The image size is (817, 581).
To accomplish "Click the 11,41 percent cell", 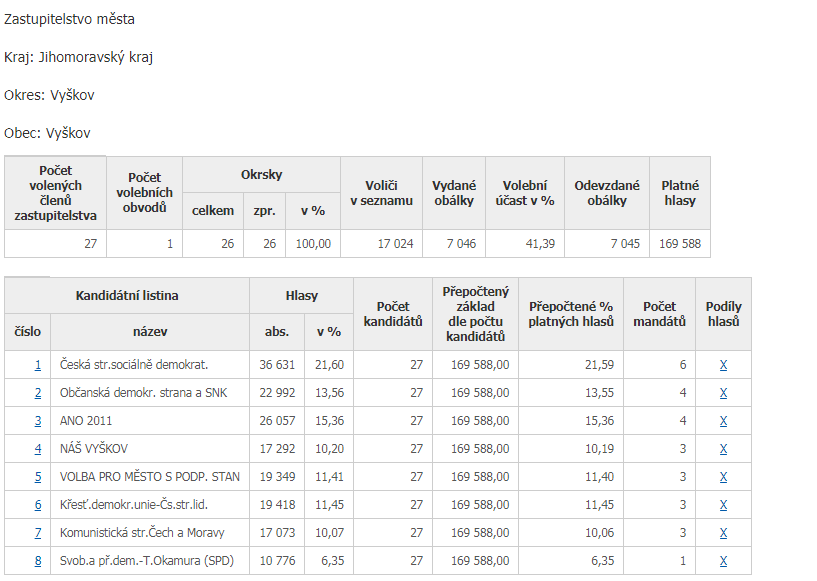I will point(329,477).
